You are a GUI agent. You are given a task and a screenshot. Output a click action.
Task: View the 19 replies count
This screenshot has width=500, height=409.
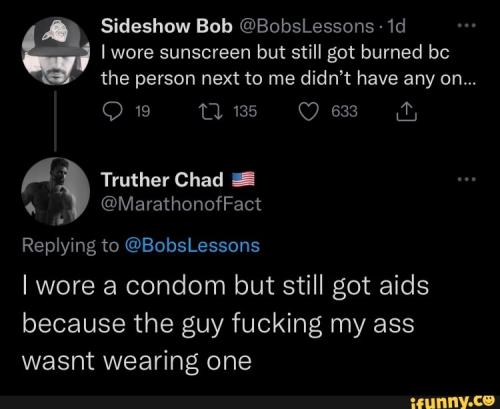coord(143,112)
